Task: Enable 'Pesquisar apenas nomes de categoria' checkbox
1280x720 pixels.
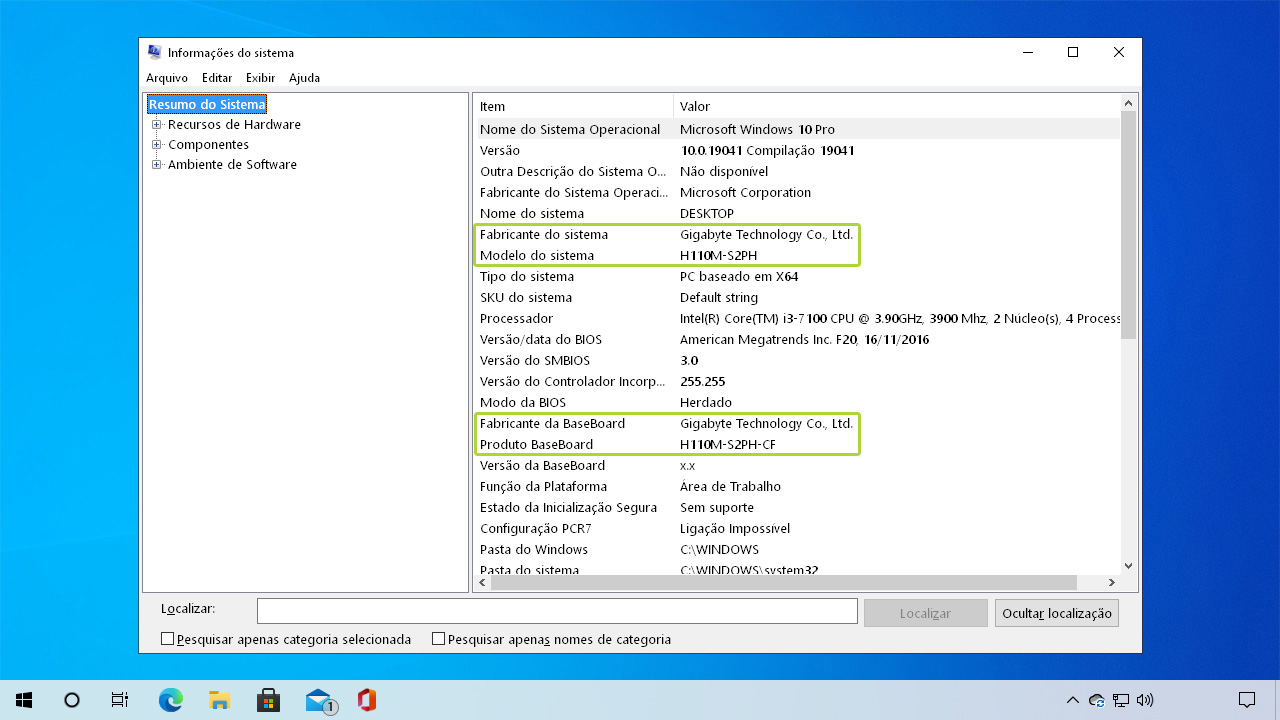Action: pos(438,639)
